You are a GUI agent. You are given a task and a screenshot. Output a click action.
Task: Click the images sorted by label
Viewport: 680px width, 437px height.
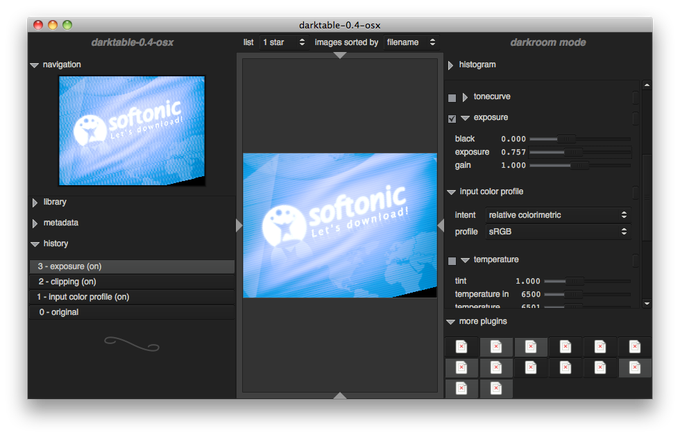coord(347,42)
